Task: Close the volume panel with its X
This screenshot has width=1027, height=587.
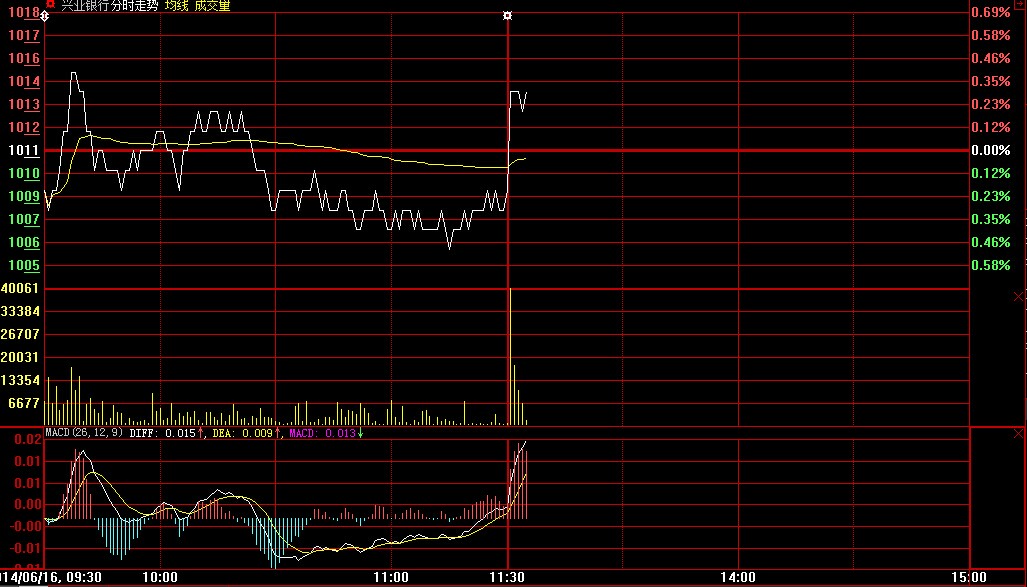Action: 1018,296
